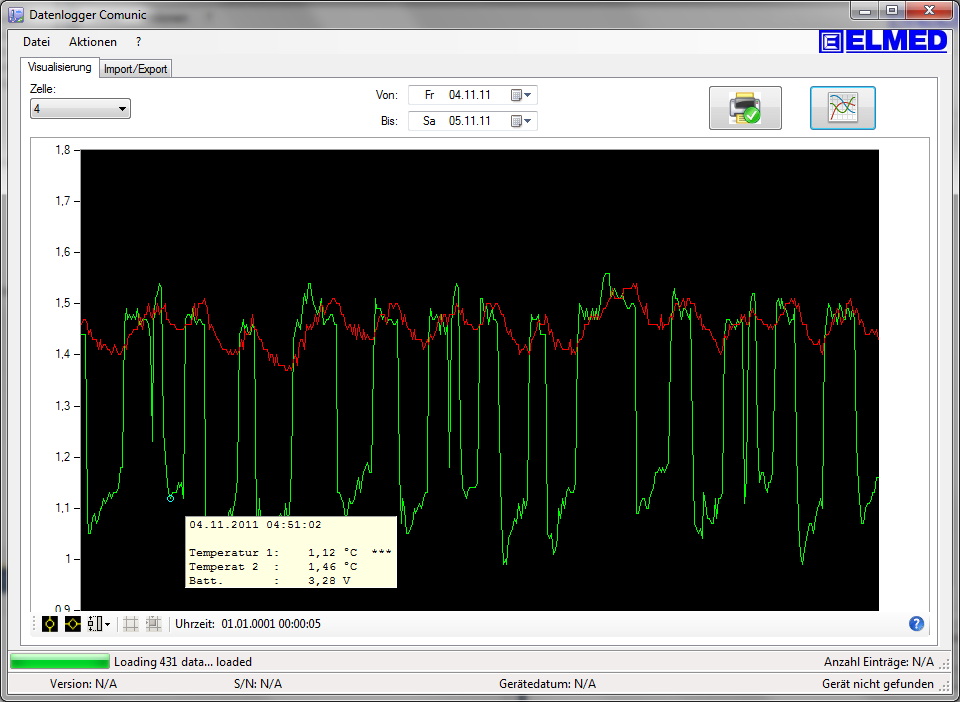Open the blue help question mark
The height and width of the screenshot is (702, 960).
pos(916,624)
